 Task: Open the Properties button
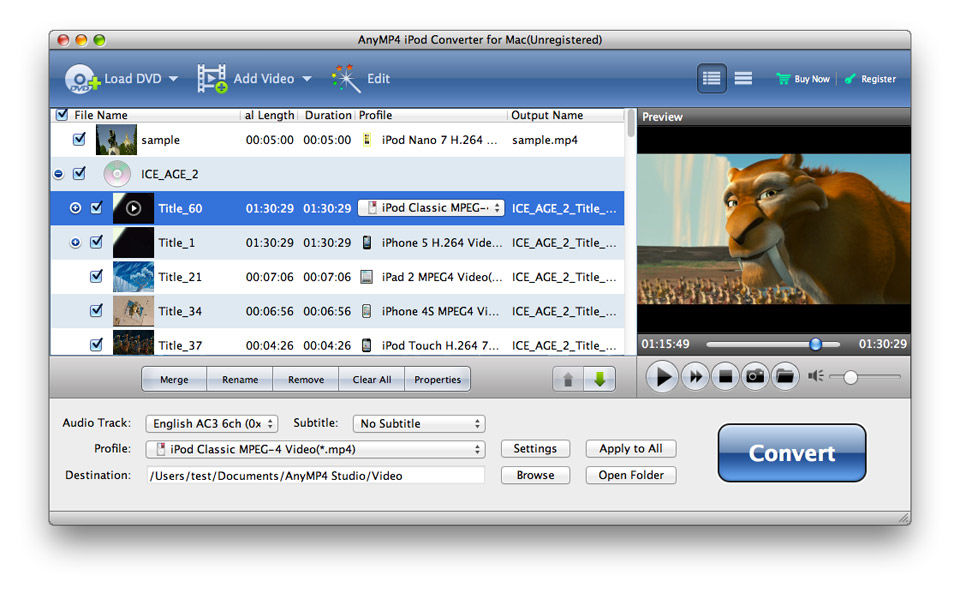point(437,379)
